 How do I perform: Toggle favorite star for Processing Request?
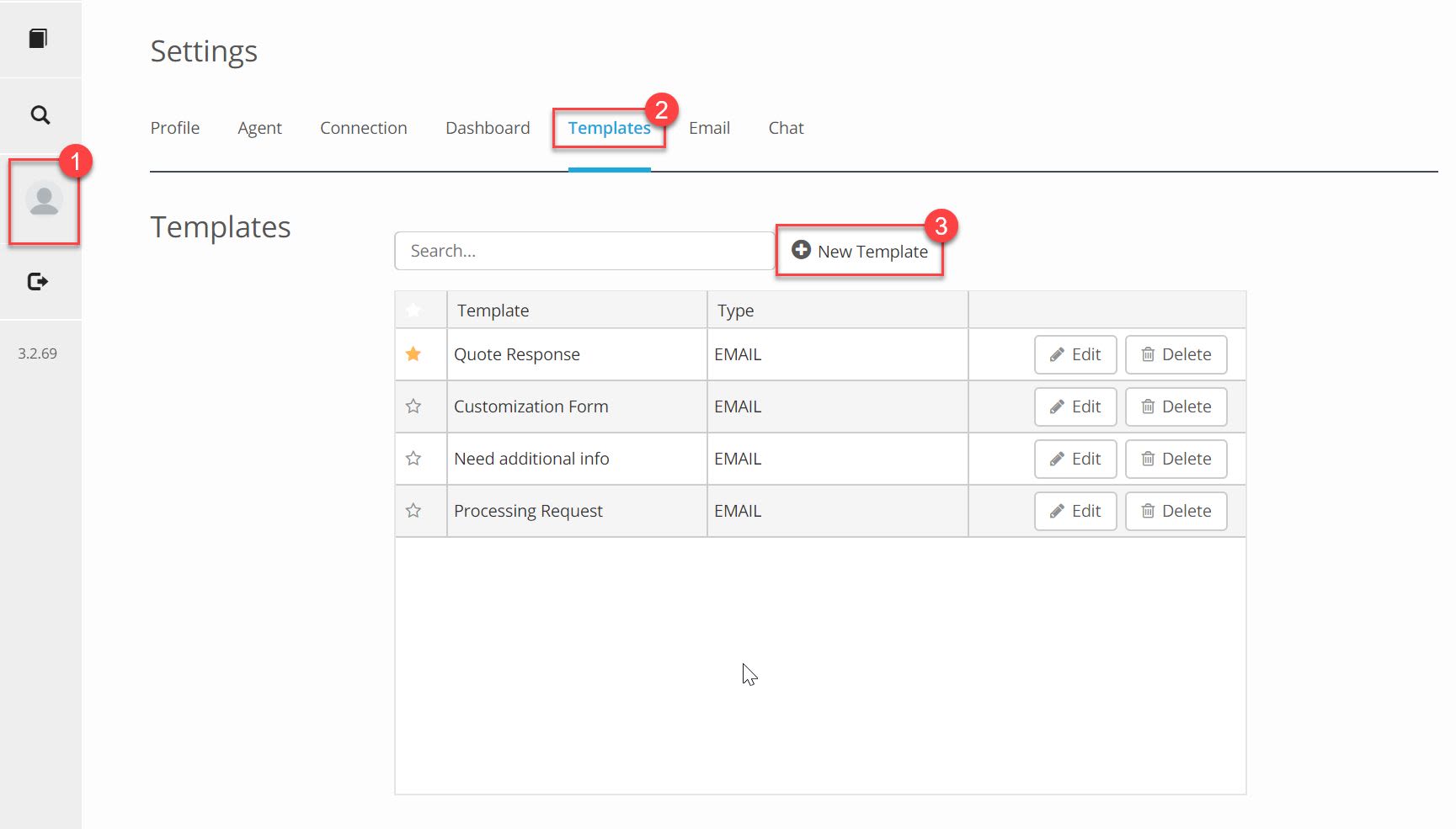tap(413, 511)
